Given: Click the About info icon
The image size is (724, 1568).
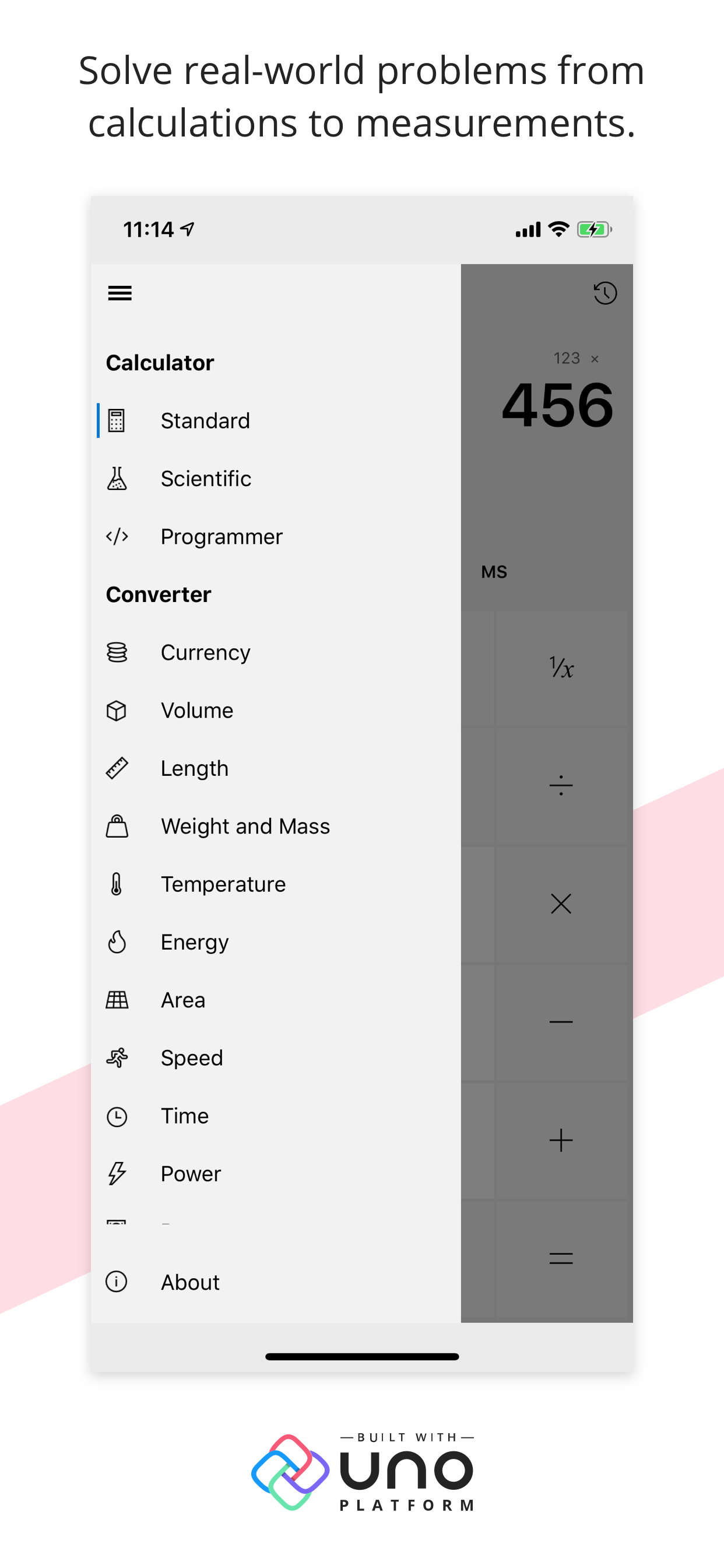Looking at the screenshot, I should tap(116, 1282).
